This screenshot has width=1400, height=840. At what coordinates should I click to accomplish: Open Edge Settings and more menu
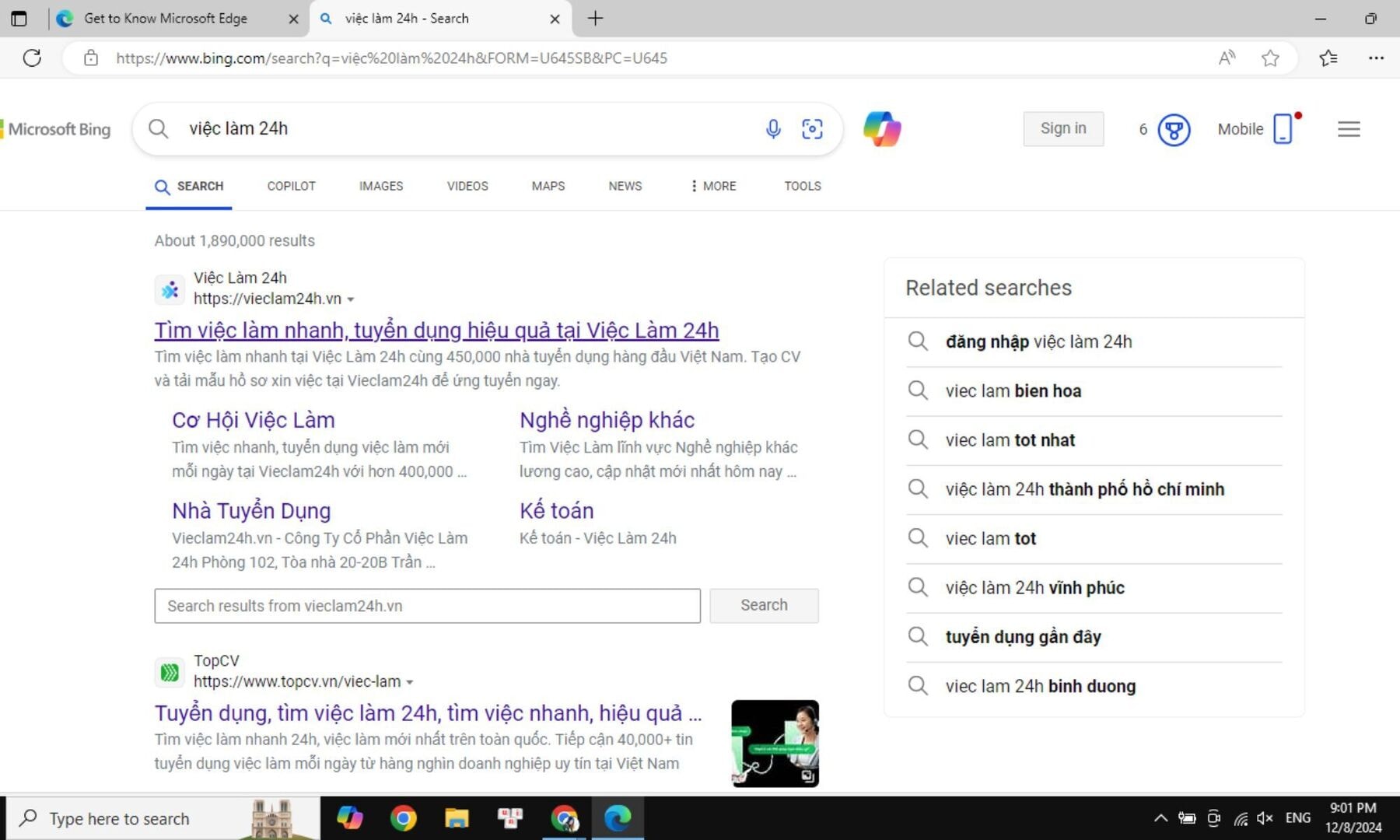click(x=1376, y=58)
